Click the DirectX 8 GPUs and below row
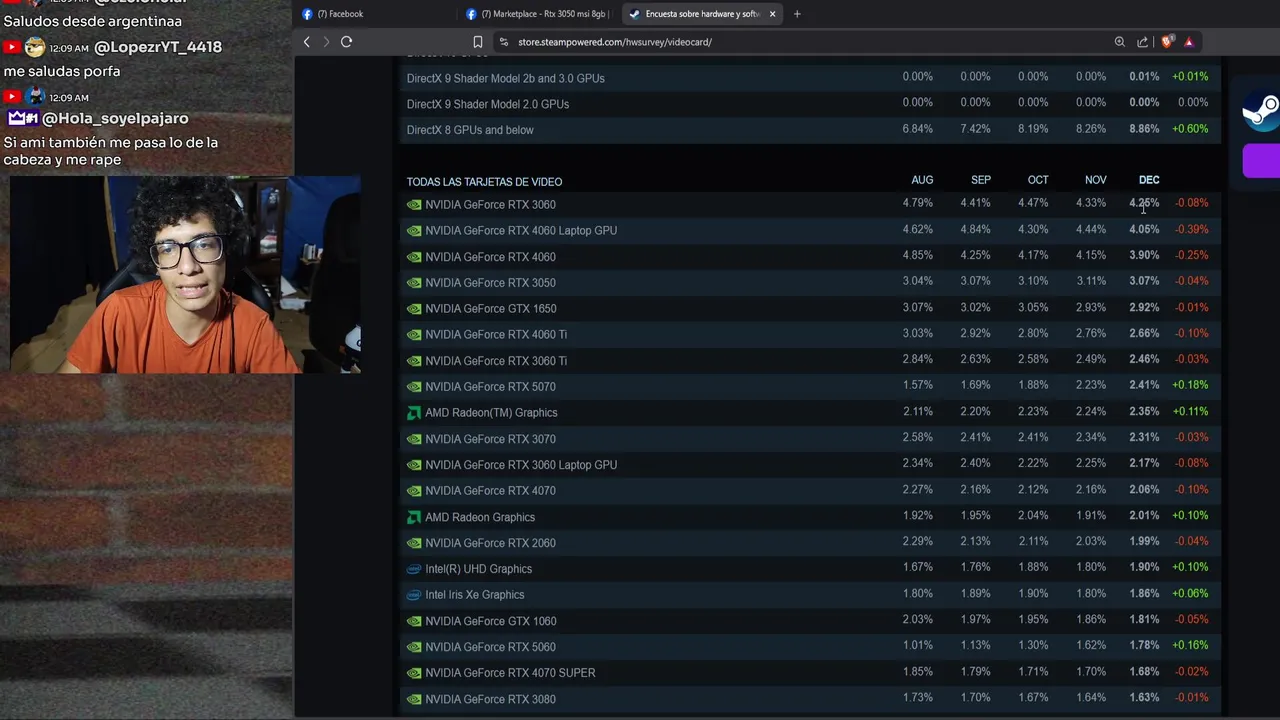This screenshot has width=1280, height=720. (810, 130)
